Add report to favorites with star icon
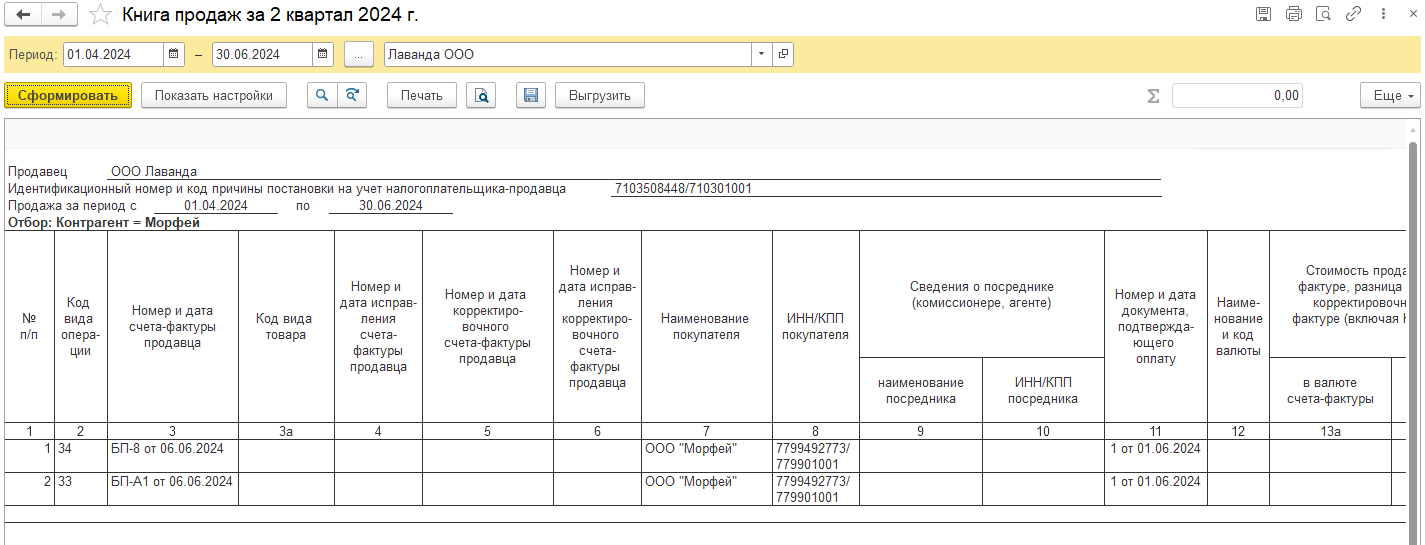 100,14
